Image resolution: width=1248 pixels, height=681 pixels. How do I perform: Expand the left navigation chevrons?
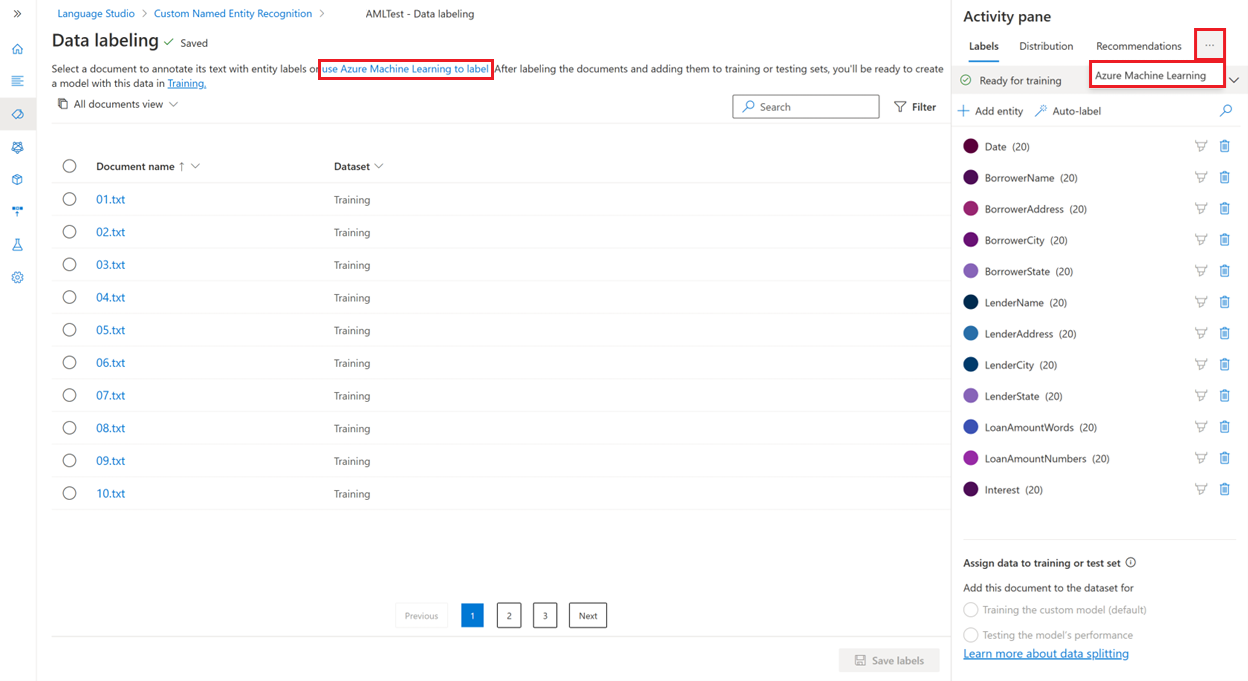(x=17, y=14)
